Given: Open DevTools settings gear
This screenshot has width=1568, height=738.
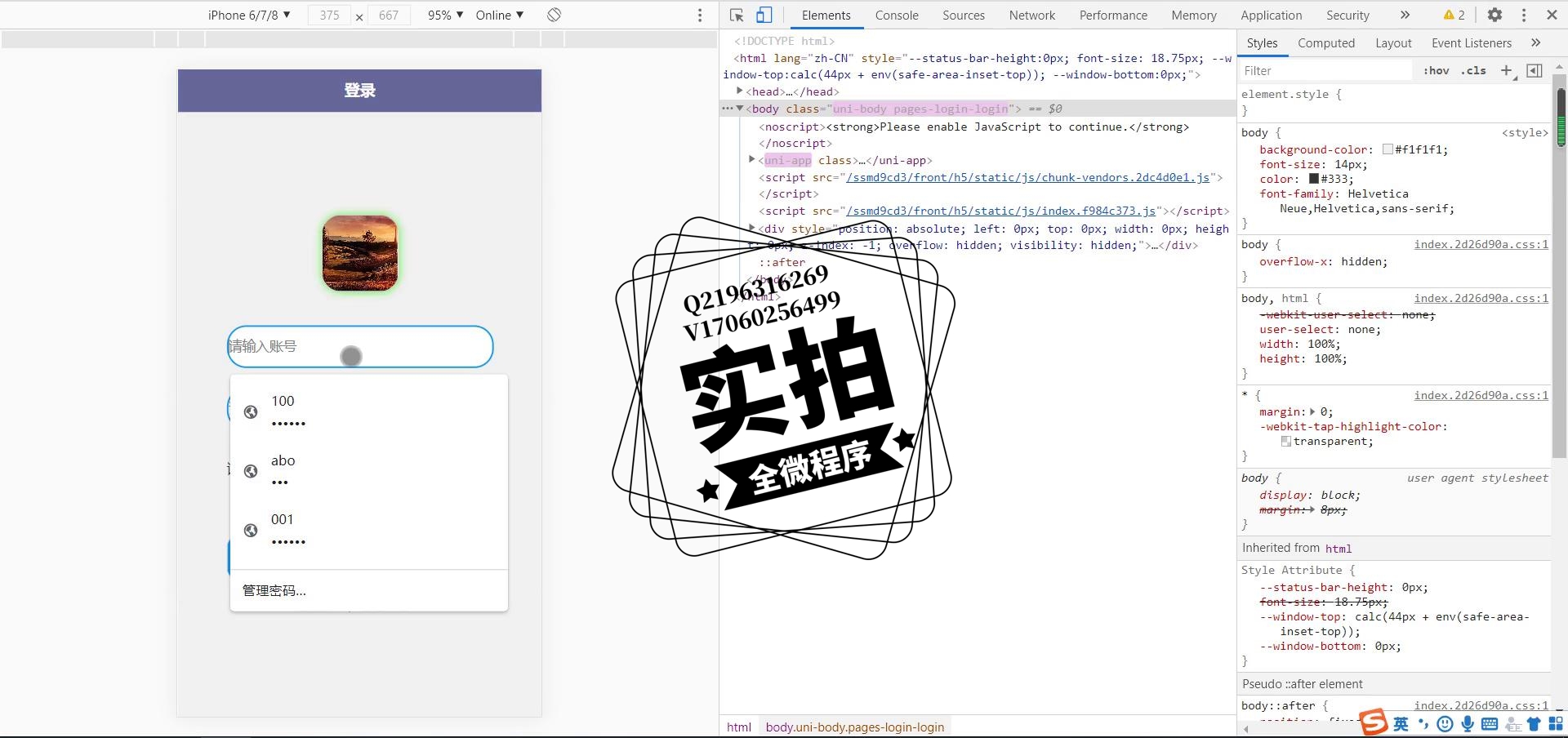Looking at the screenshot, I should pos(1494,15).
